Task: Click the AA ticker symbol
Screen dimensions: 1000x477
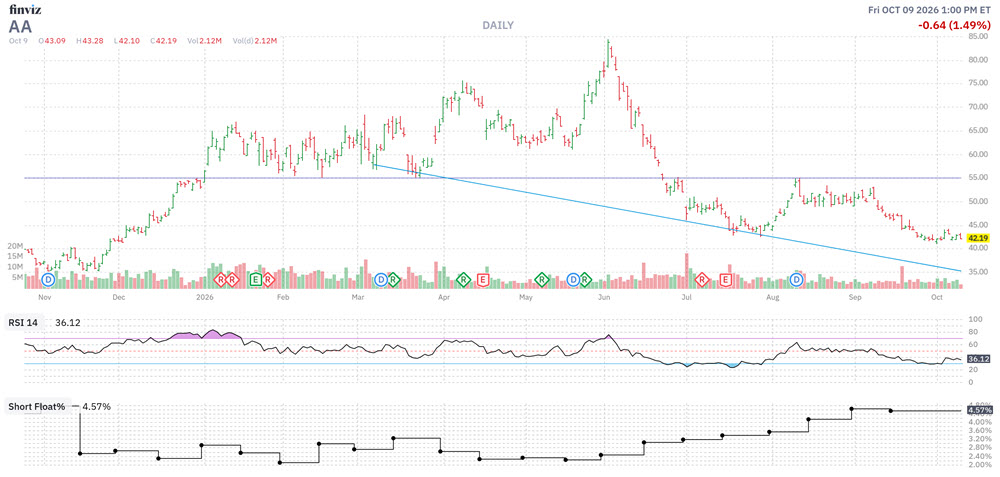Action: click(20, 27)
